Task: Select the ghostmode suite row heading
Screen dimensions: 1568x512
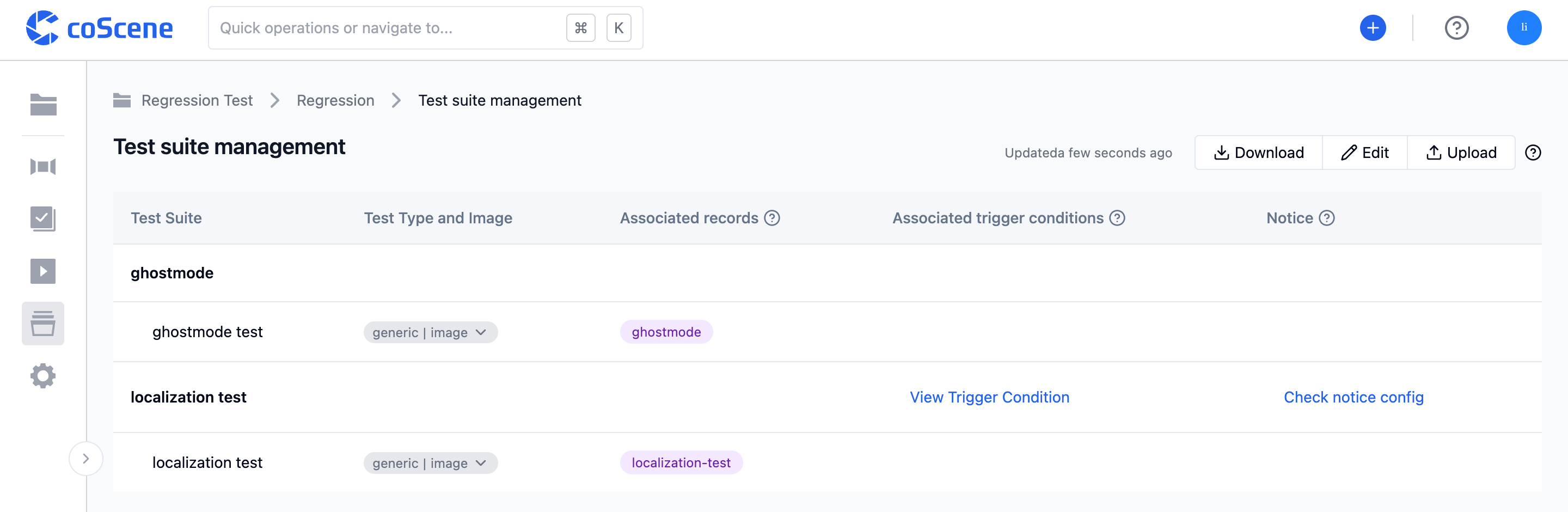Action: click(171, 273)
